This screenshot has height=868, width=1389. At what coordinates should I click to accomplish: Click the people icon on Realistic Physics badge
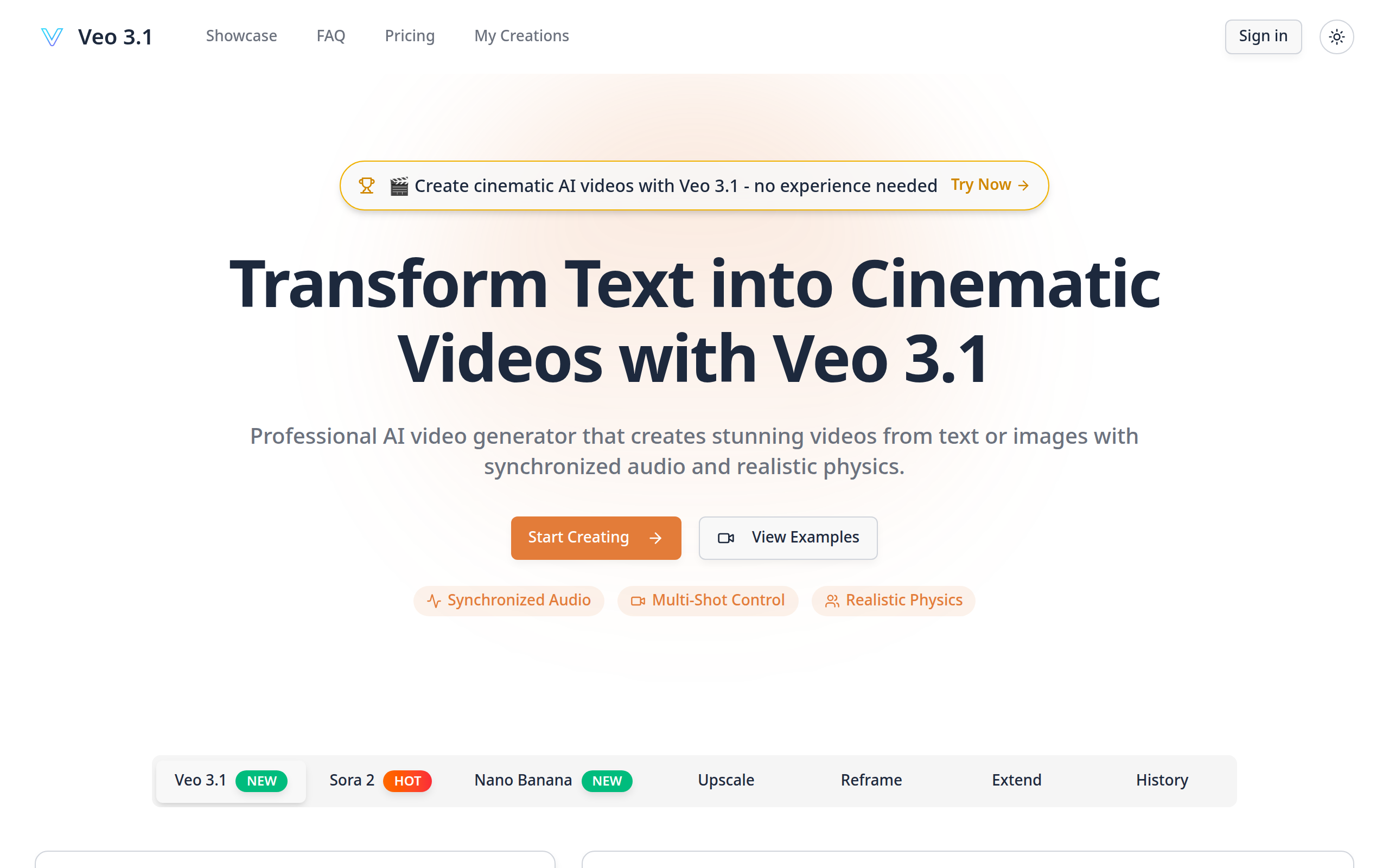pos(831,600)
